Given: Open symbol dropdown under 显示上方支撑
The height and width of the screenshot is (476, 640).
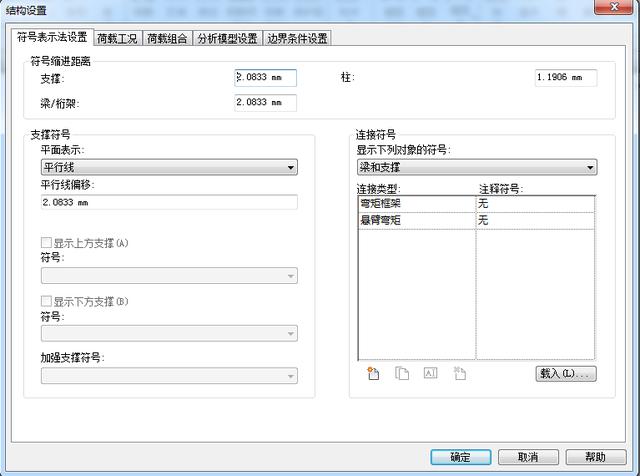Looking at the screenshot, I should pos(169,276).
